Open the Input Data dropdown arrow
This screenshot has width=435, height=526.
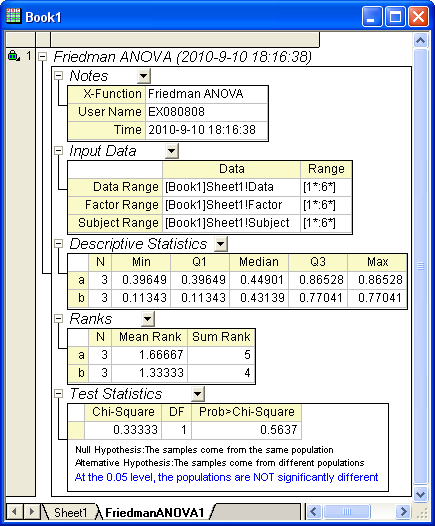[172, 151]
